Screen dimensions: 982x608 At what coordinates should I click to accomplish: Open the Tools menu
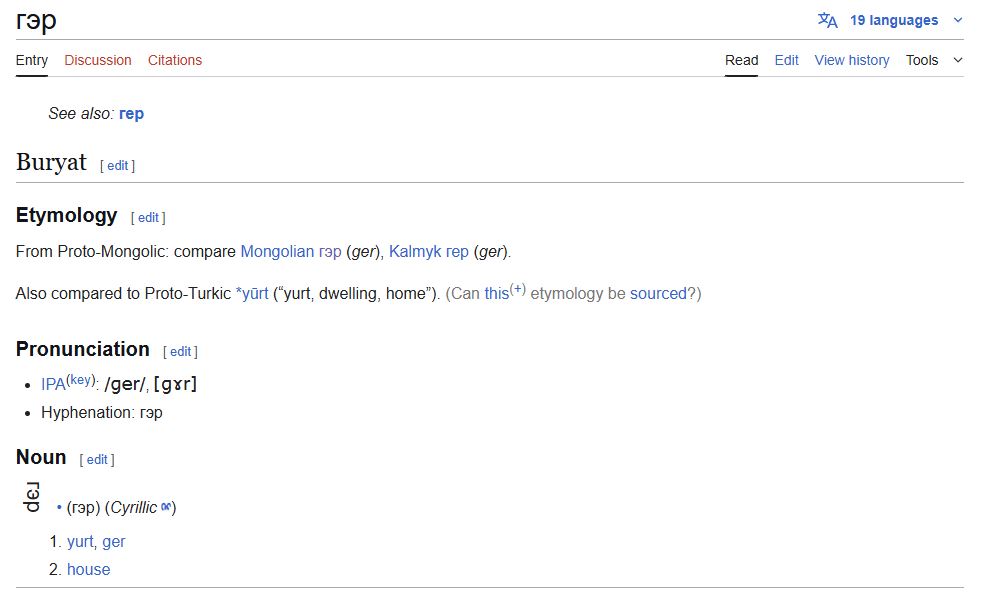[922, 60]
